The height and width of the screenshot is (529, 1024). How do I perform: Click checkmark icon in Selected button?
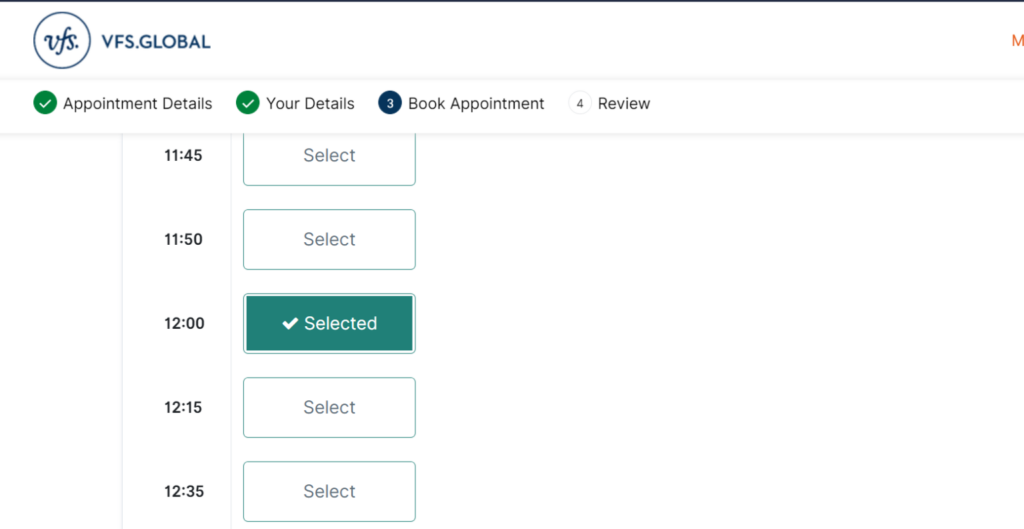coord(290,323)
